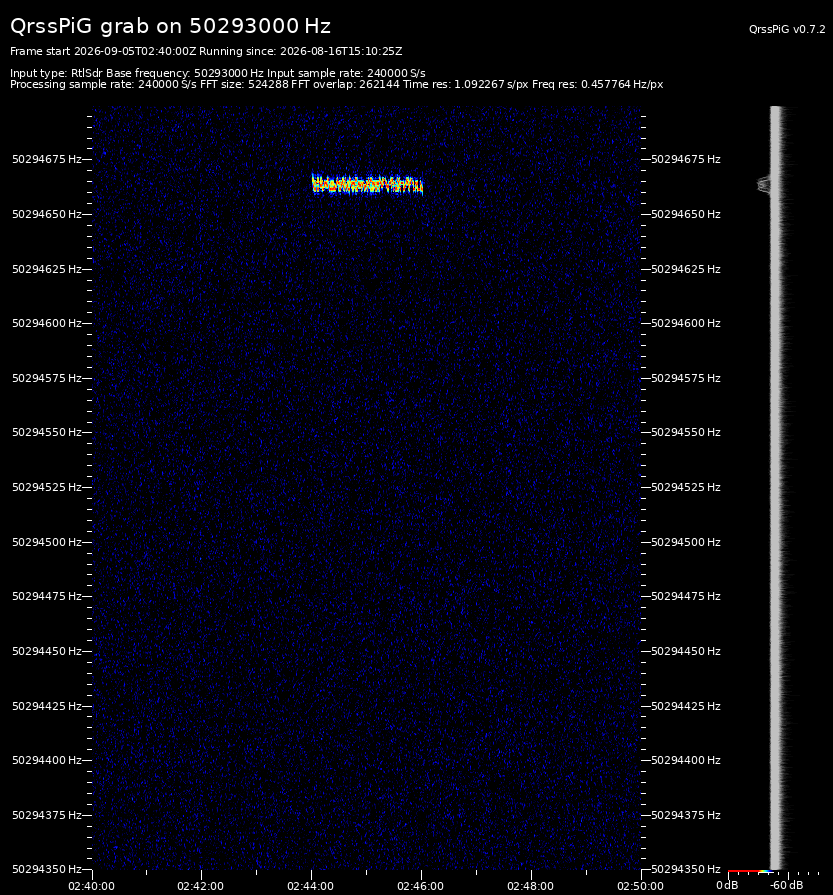Click the left 50294400 Hz frequency label
833x895 pixels.
[x=47, y=760]
